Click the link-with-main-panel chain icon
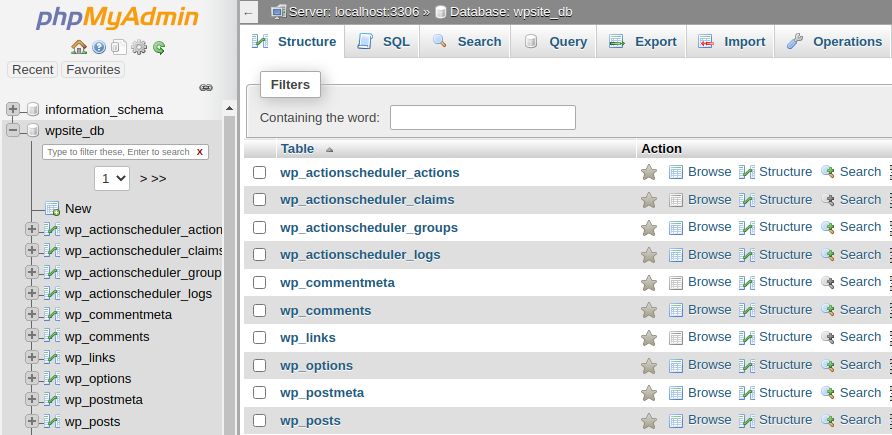The image size is (892, 435). (x=206, y=88)
